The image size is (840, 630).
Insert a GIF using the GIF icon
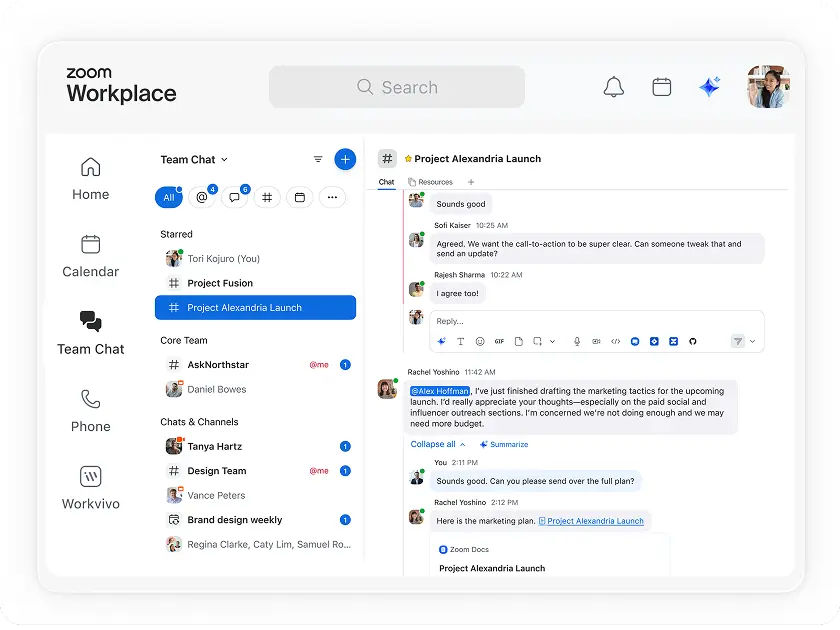click(499, 341)
